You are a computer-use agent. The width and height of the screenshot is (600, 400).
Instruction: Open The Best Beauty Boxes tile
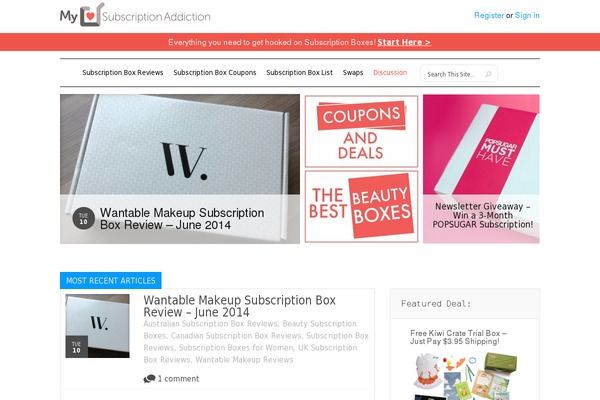click(x=361, y=207)
